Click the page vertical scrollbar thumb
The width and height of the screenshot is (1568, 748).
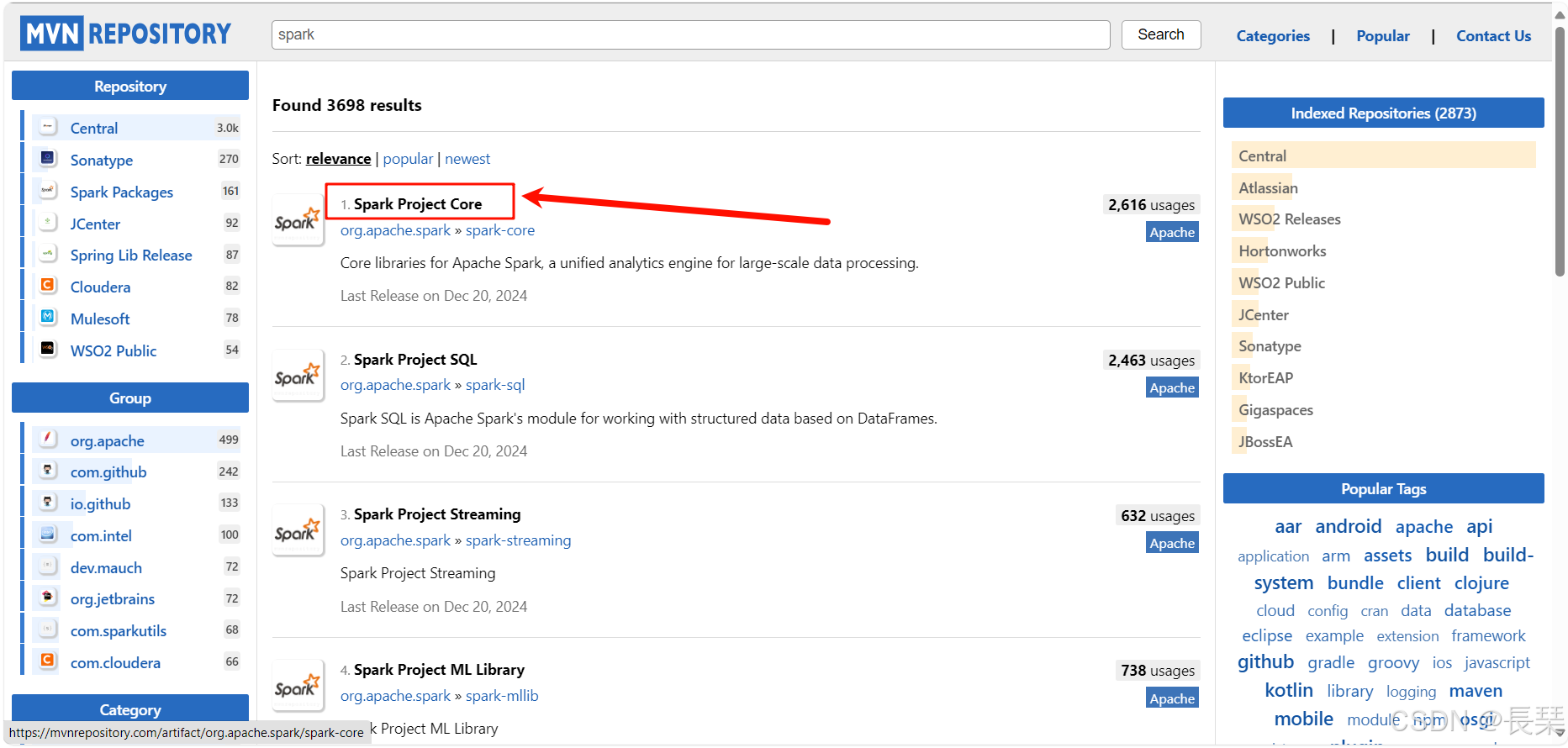[x=1560, y=151]
